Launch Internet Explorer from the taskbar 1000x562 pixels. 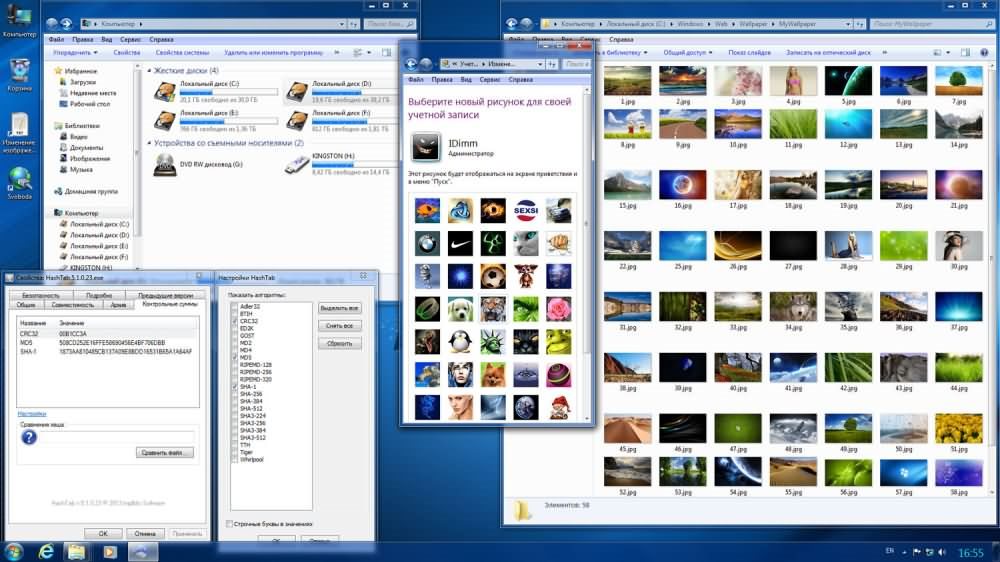[45, 551]
